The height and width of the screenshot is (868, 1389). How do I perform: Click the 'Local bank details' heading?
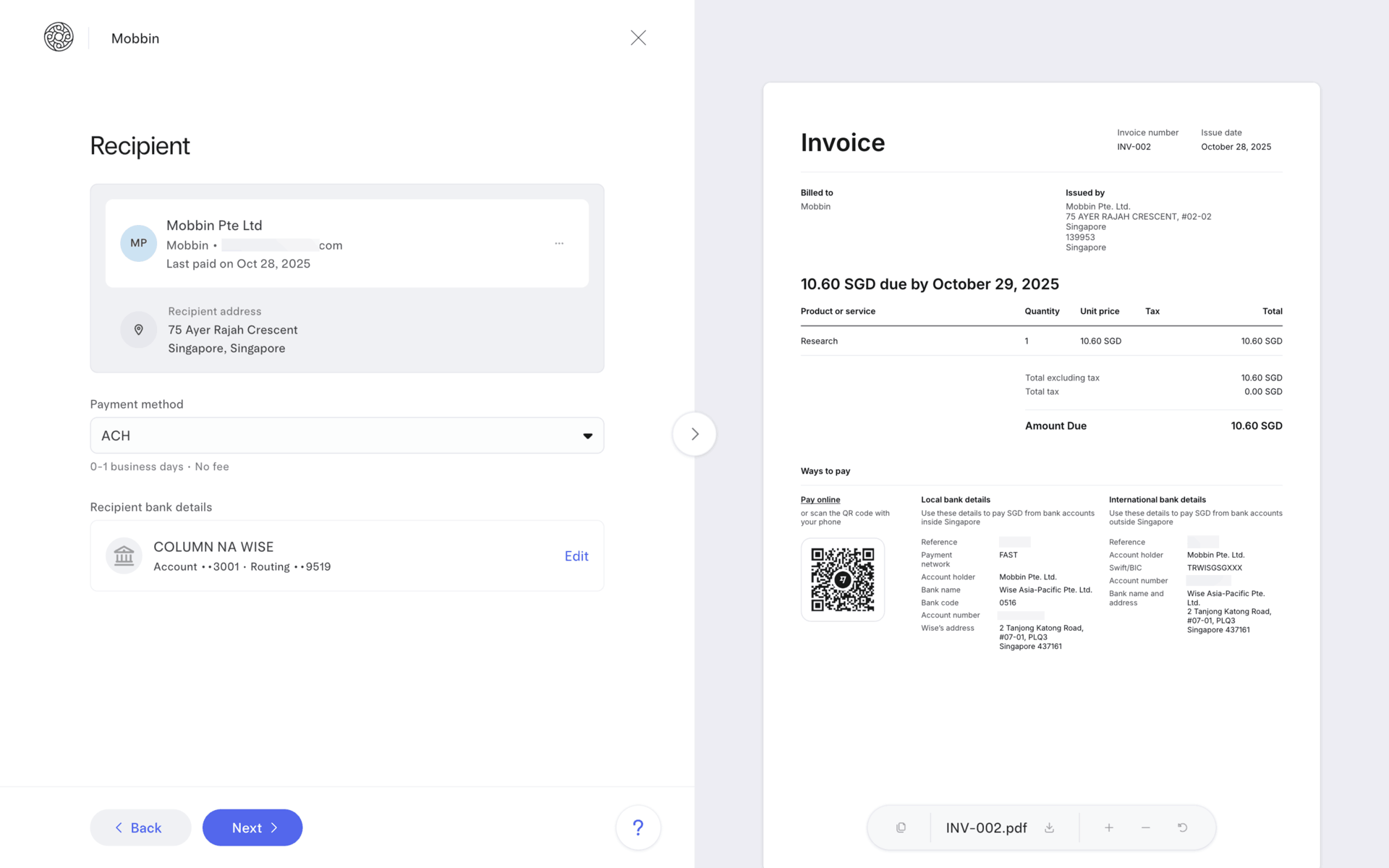coord(956,500)
